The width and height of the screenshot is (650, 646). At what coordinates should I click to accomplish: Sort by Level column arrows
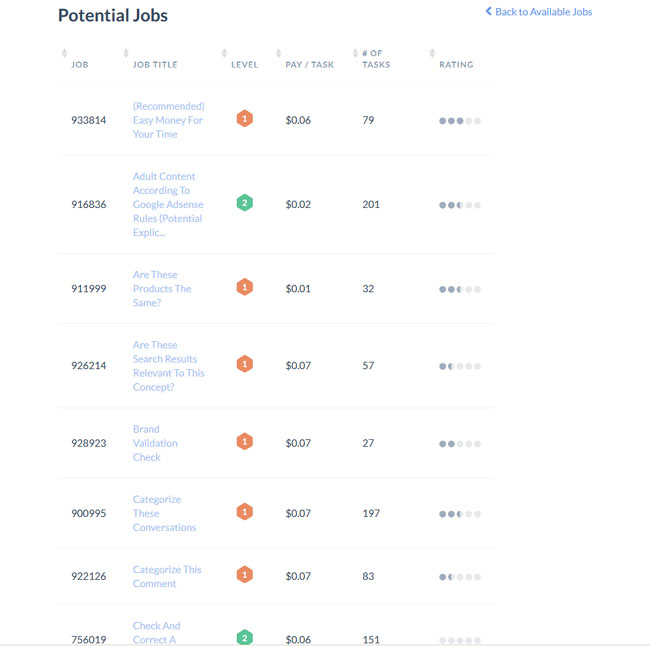click(224, 53)
